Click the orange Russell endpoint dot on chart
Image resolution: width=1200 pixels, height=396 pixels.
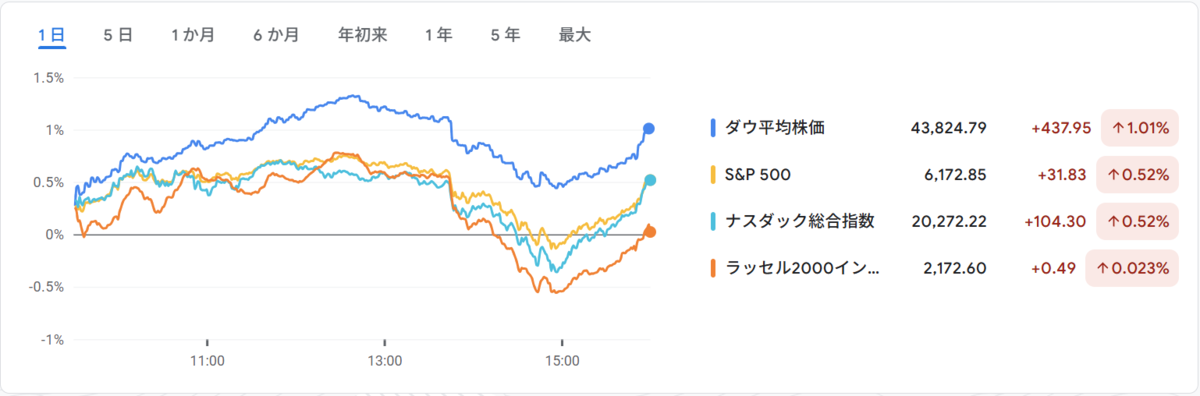[650, 232]
